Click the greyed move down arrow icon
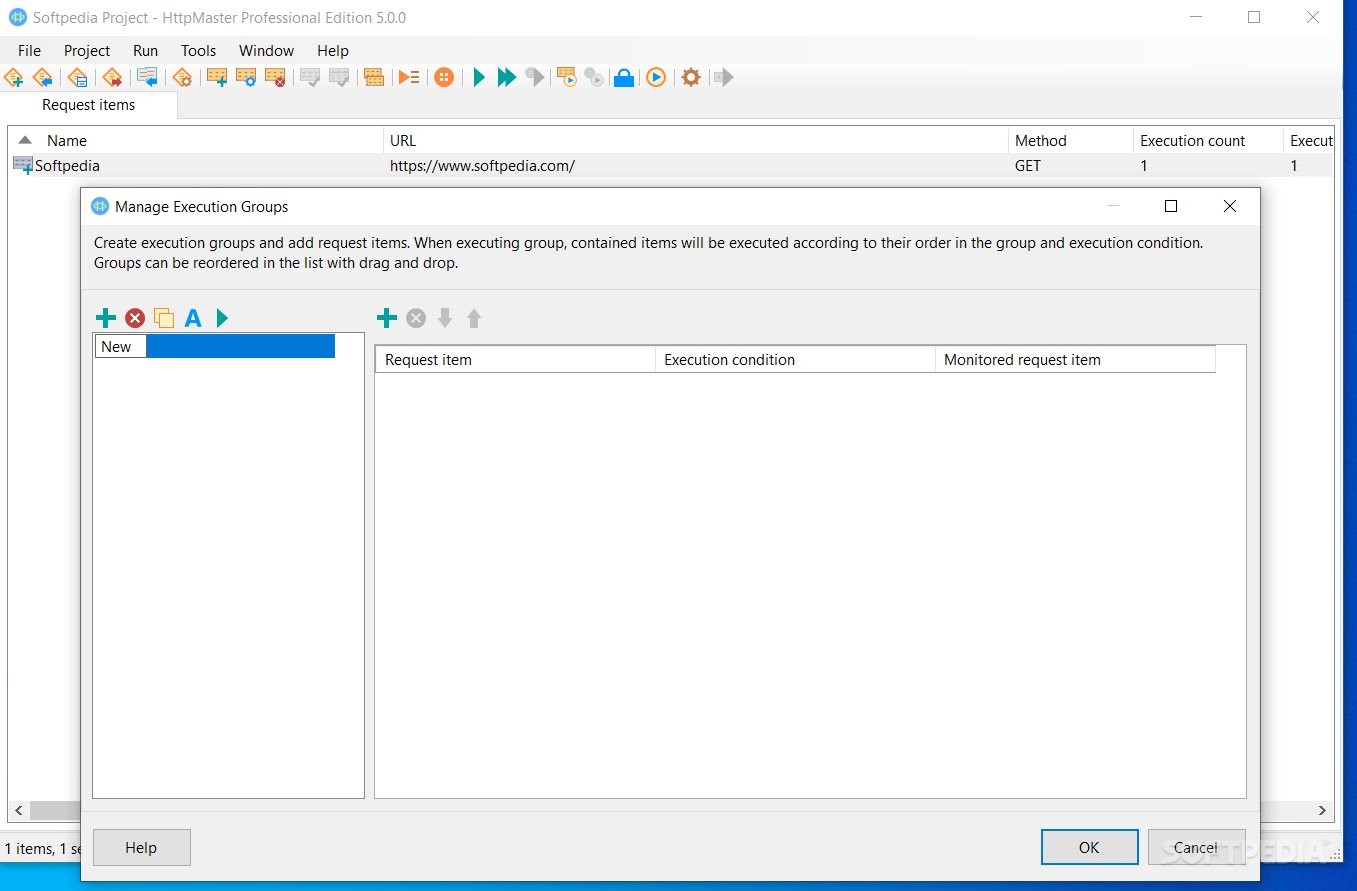Screen dimensions: 1357x891 click(445, 318)
